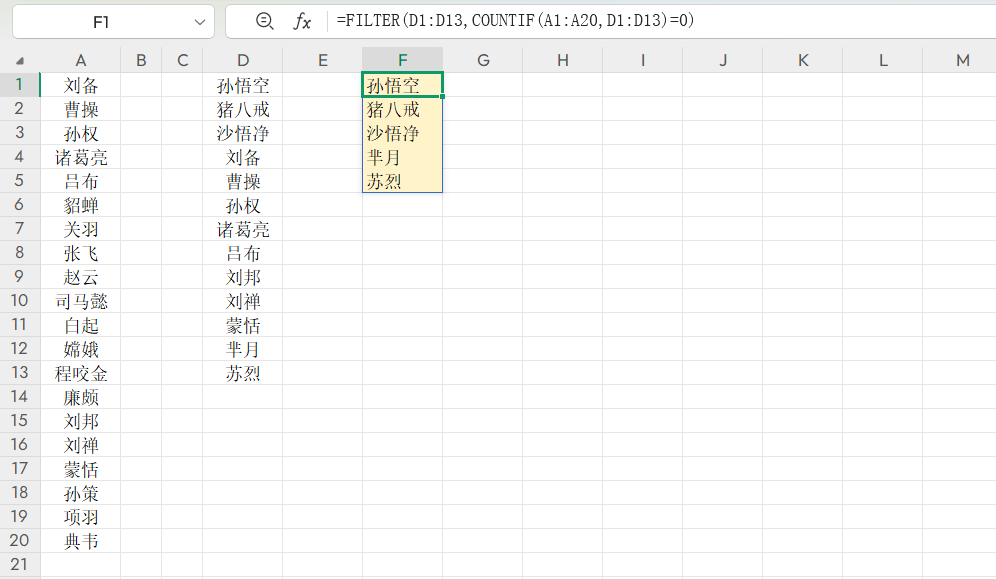Image resolution: width=996 pixels, height=579 pixels.
Task: Click the filtered result 苏烈 in column F
Action: coord(402,181)
